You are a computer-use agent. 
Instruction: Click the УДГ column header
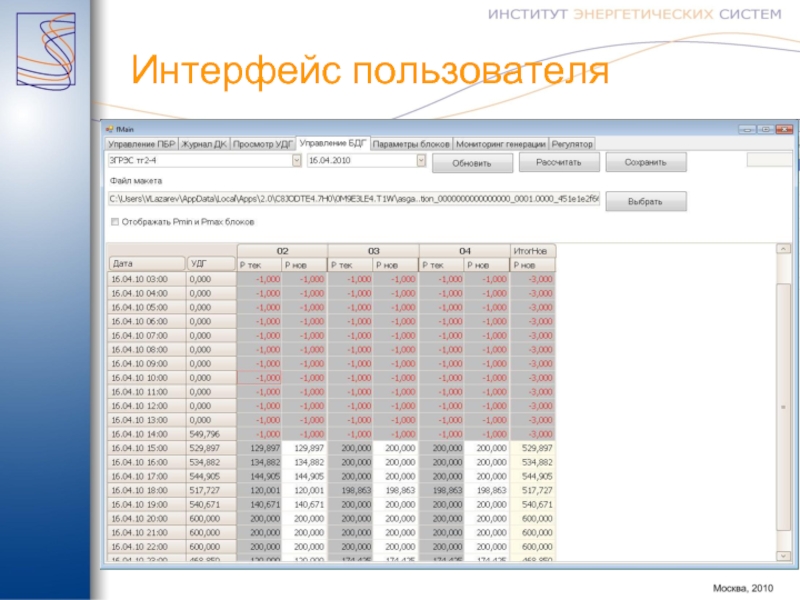211,263
